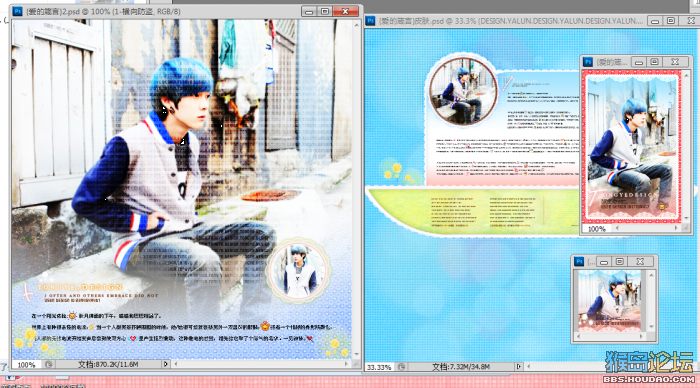Click the status icon beside the 100% zoom in 2.psd

[48, 364]
